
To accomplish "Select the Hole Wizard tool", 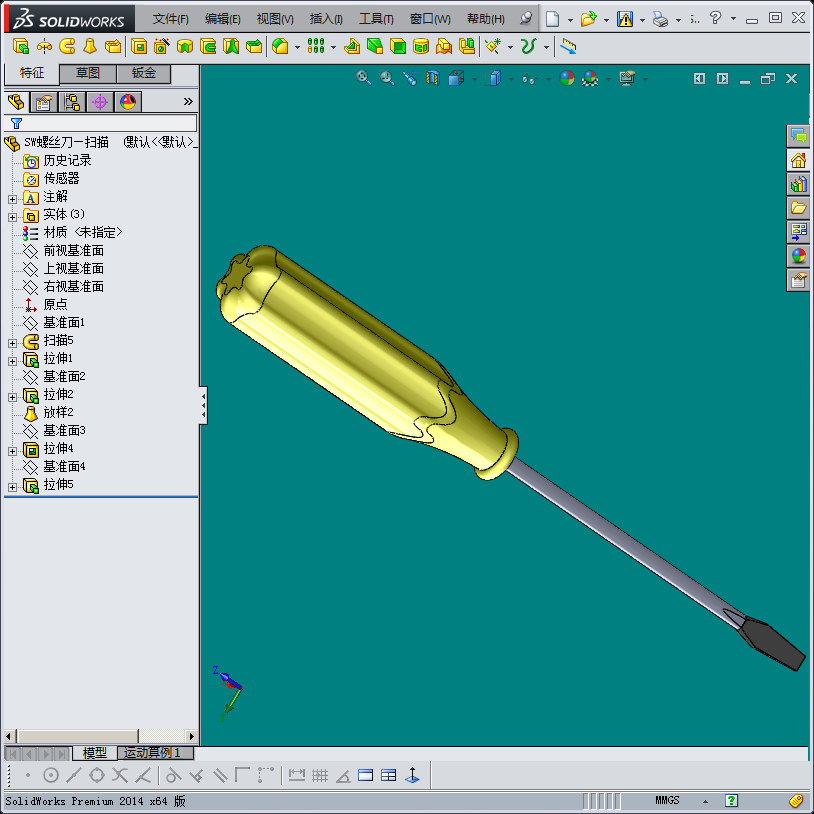I will coord(161,47).
